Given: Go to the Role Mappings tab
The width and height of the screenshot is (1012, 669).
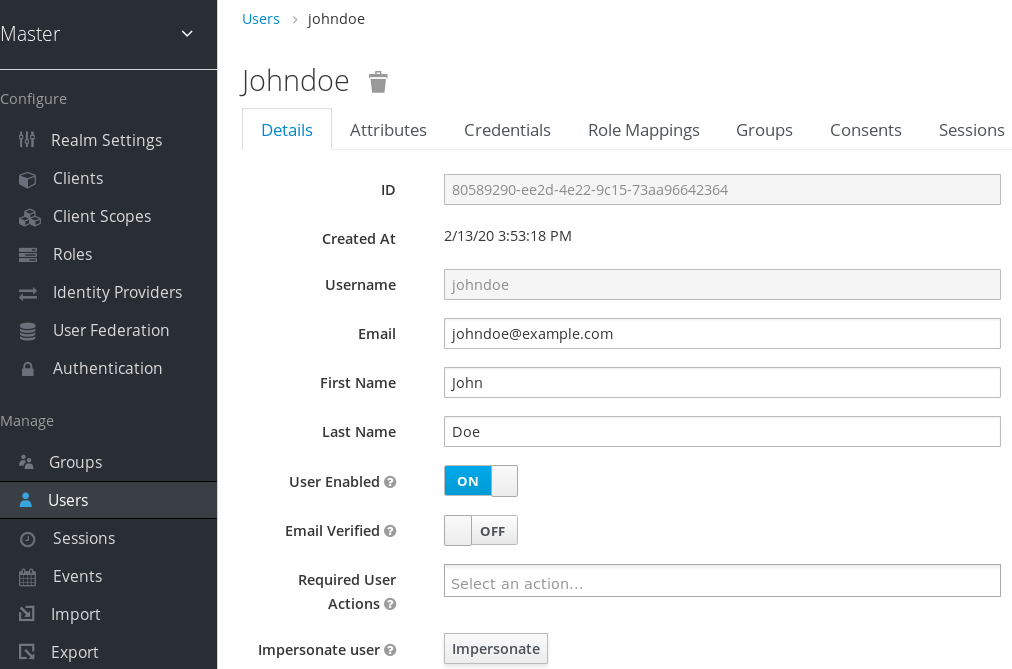Looking at the screenshot, I should pyautogui.click(x=643, y=130).
